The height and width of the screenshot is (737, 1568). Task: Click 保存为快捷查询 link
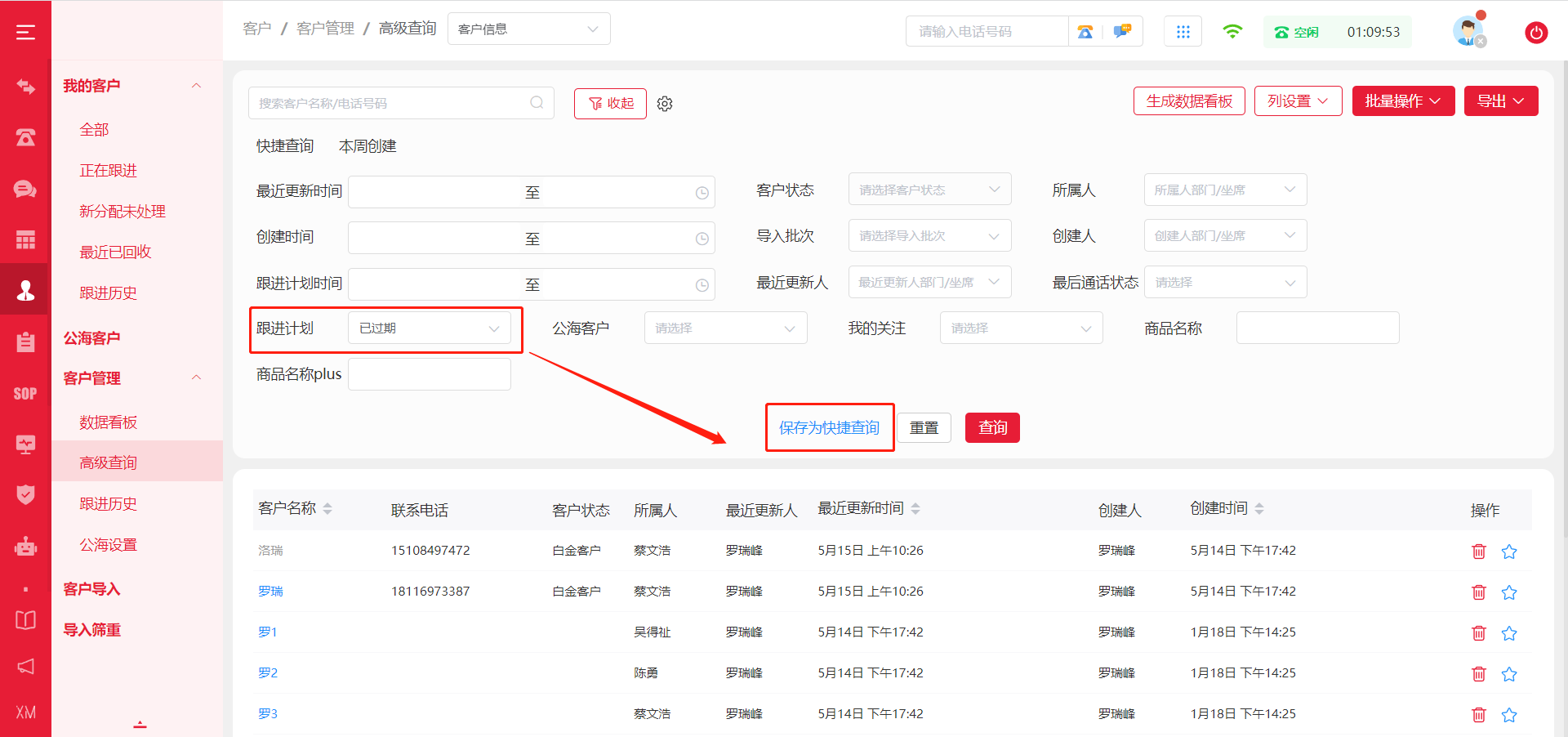(829, 428)
